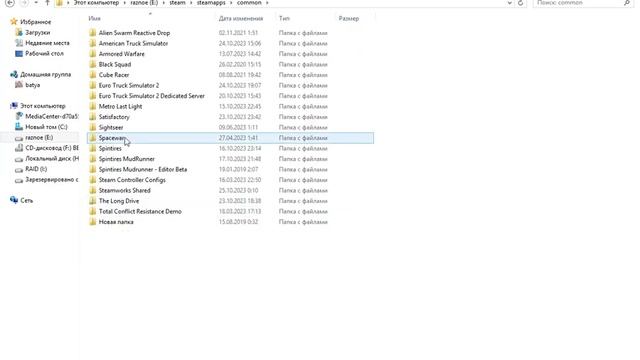
Task: Open Локальный диск (H in sidebar
Action: [x=52, y=158]
